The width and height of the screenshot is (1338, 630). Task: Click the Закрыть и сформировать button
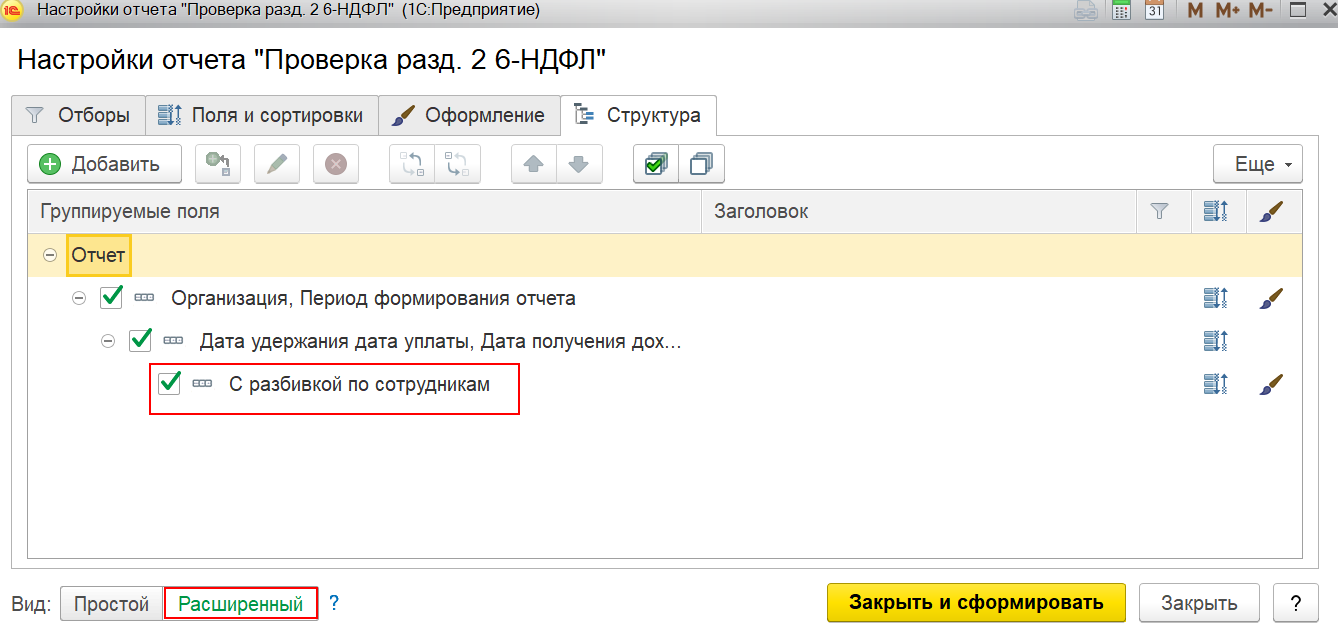pos(976,603)
